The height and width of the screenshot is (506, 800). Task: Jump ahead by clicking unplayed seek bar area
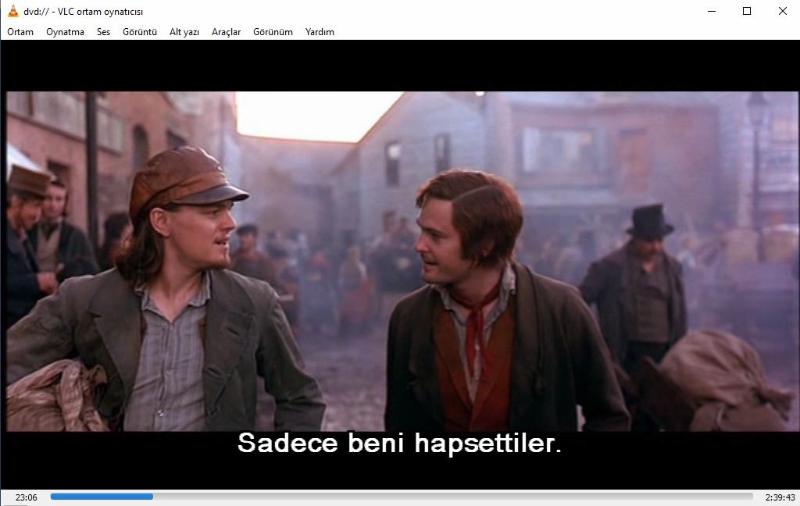pos(450,496)
